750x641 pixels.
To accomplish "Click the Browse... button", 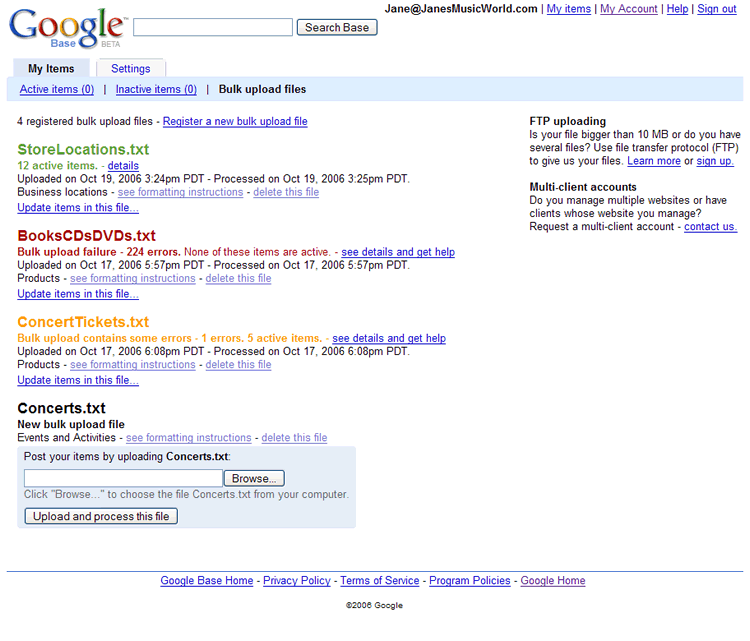I will (254, 478).
